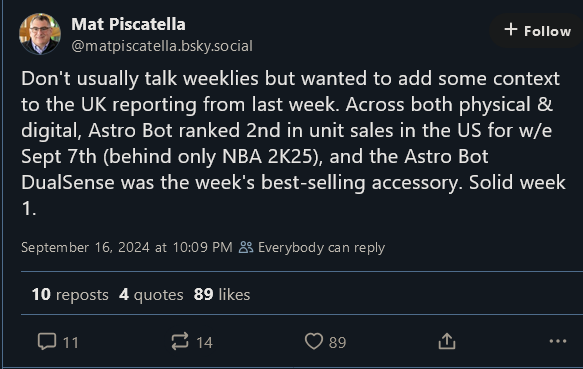This screenshot has height=369, width=583.
Task: View the 4 quotes list
Action: 151,295
